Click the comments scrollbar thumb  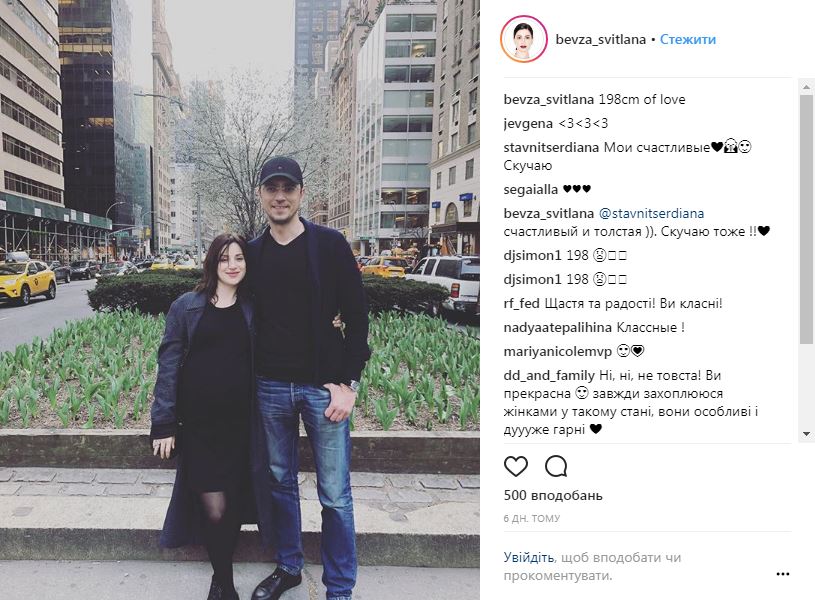click(806, 219)
